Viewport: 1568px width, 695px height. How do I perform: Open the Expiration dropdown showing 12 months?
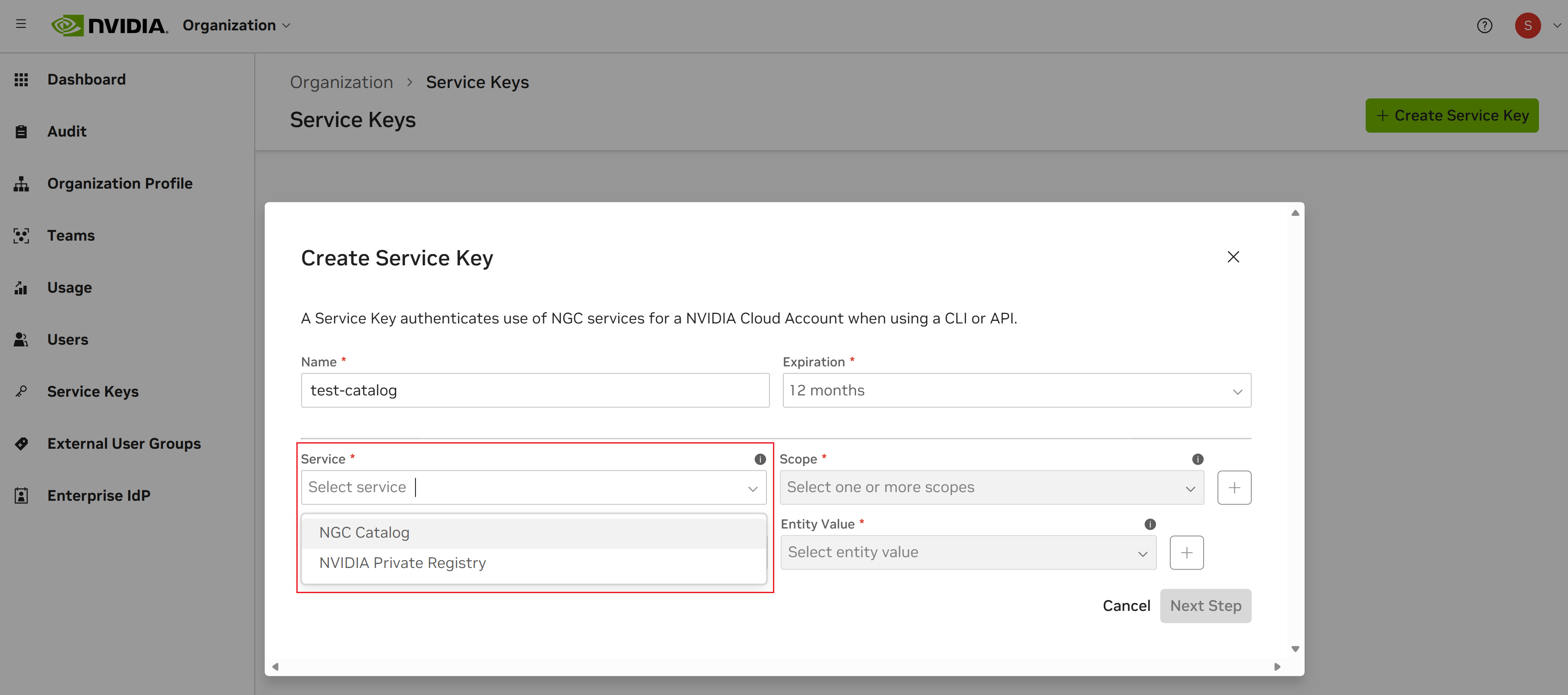[1016, 391]
